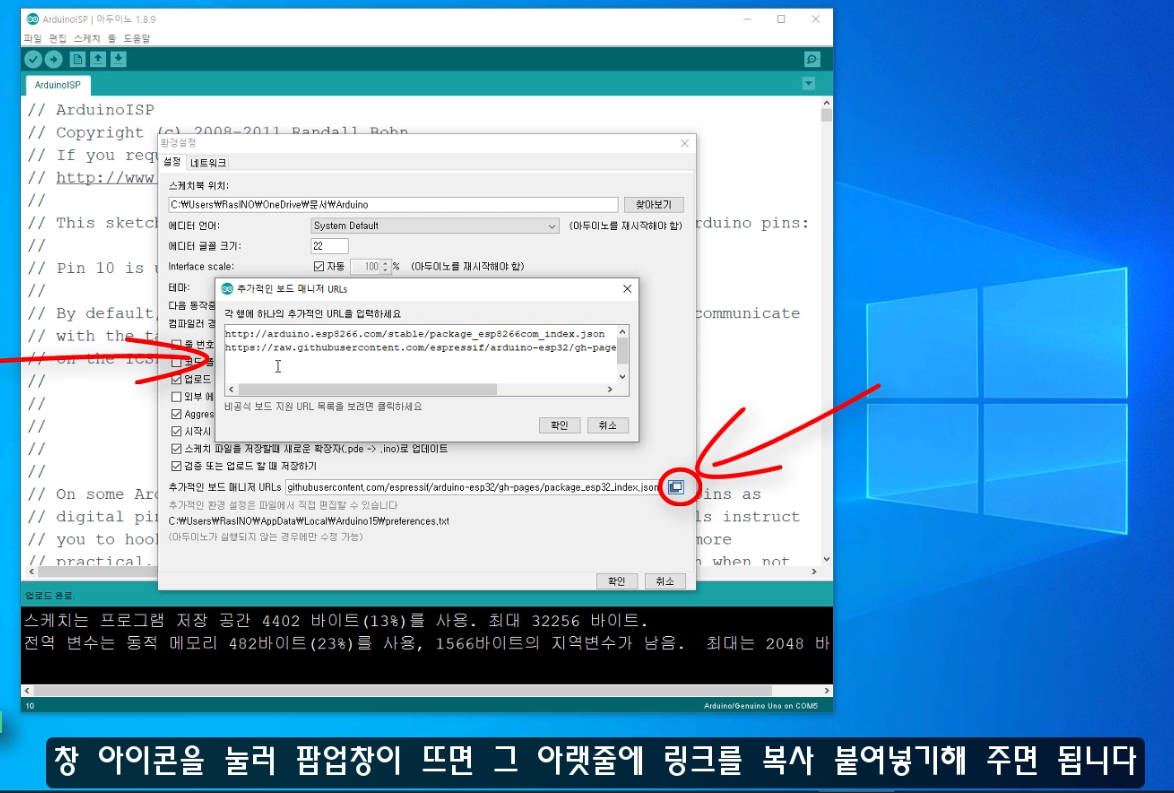The height and width of the screenshot is (793, 1174).
Task: Click the code editor vertical scroll-down arrow
Action: coord(827,559)
